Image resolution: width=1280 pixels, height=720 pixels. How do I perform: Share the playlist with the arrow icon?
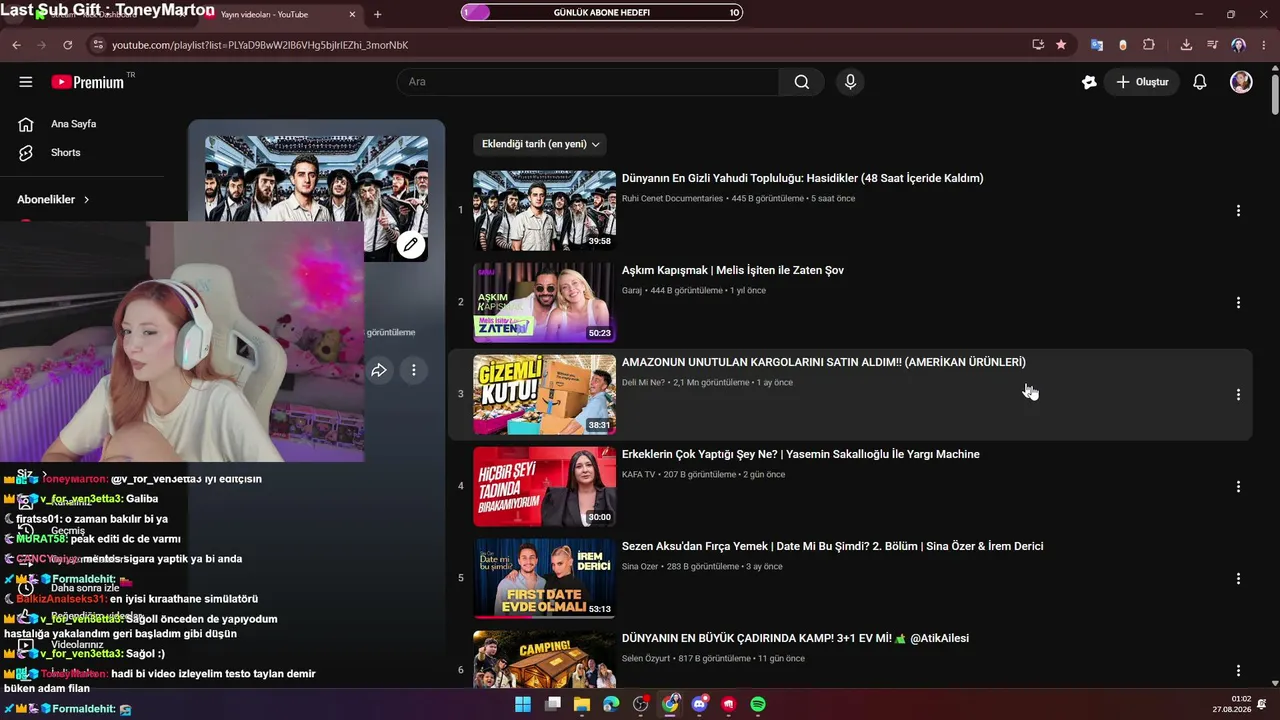[x=379, y=371]
